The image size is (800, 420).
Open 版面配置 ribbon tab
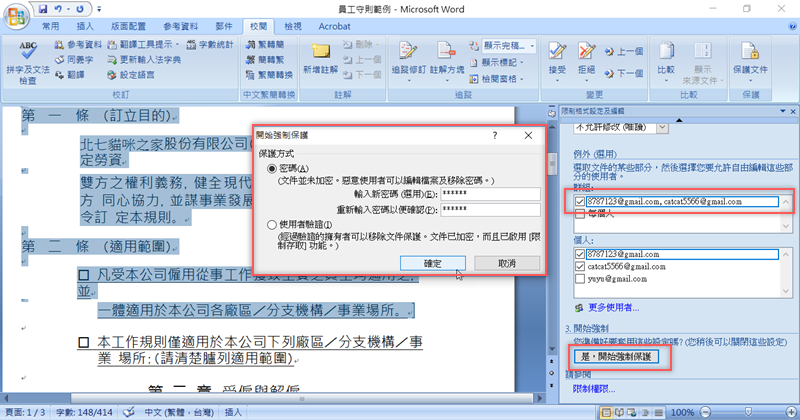pyautogui.click(x=128, y=26)
